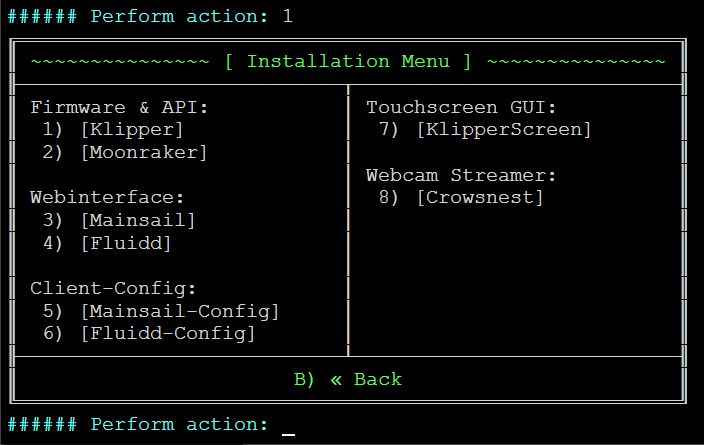This screenshot has width=704, height=445.
Task: Click the Client-Config section heading
Action: tap(114, 288)
